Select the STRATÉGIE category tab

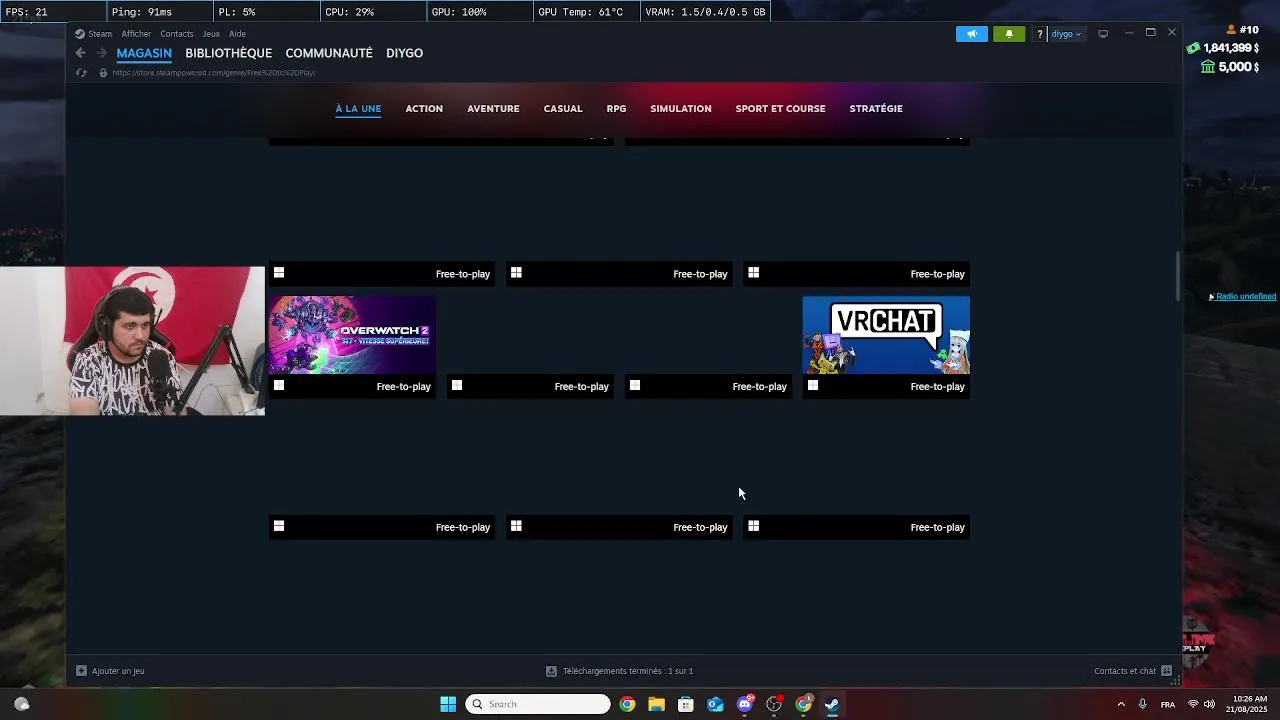[876, 108]
